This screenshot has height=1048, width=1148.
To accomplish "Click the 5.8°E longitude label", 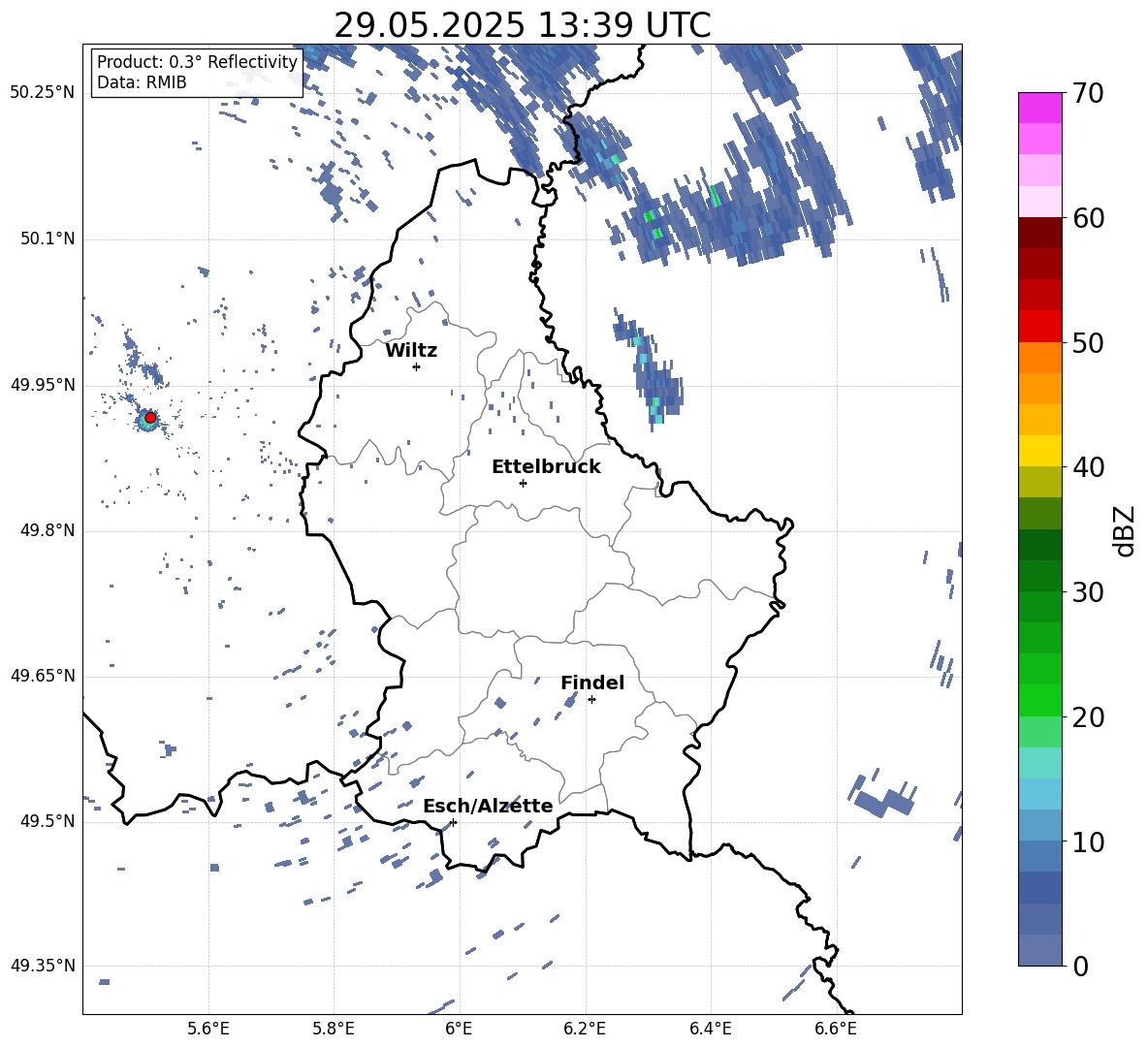I will 334,1029.
